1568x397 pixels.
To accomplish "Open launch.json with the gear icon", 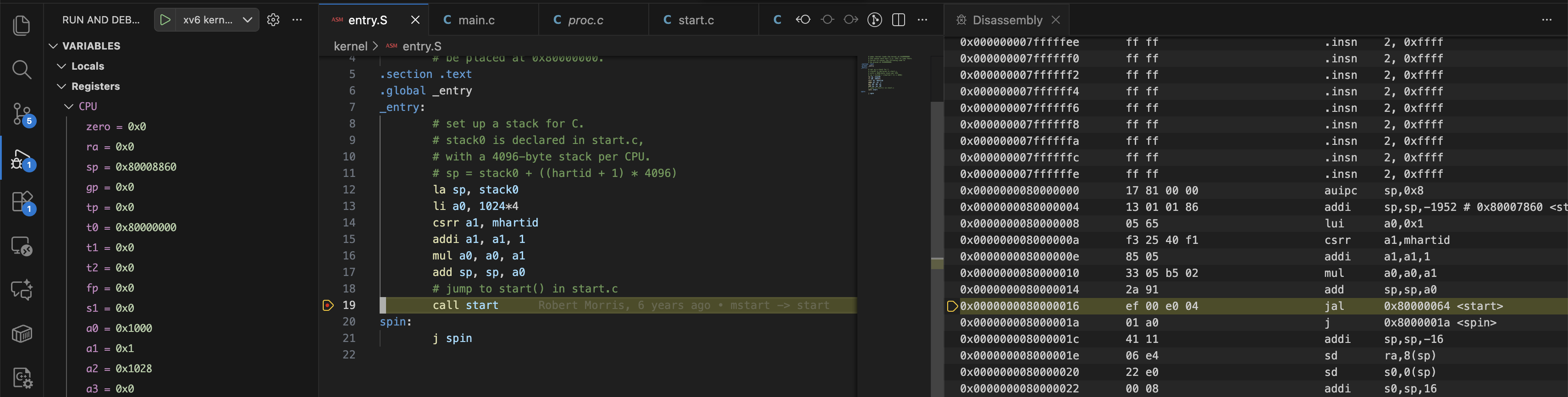I will tap(273, 20).
